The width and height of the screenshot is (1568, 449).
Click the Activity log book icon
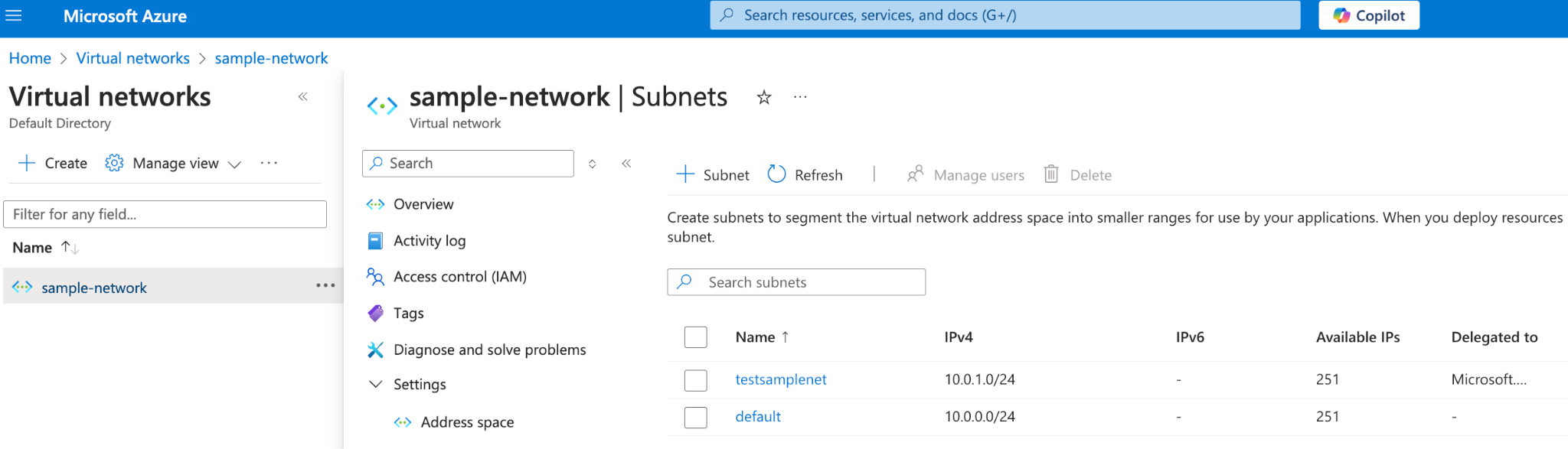click(x=375, y=241)
